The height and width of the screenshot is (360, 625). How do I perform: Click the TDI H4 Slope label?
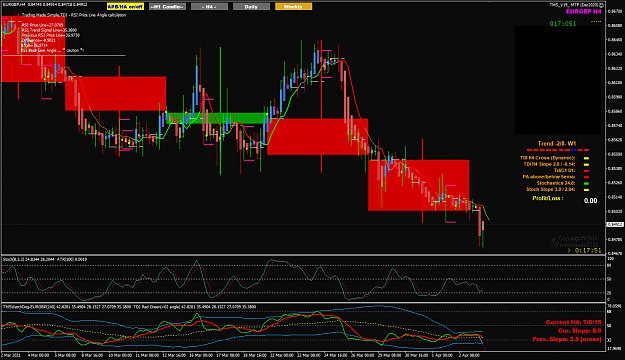point(549,164)
